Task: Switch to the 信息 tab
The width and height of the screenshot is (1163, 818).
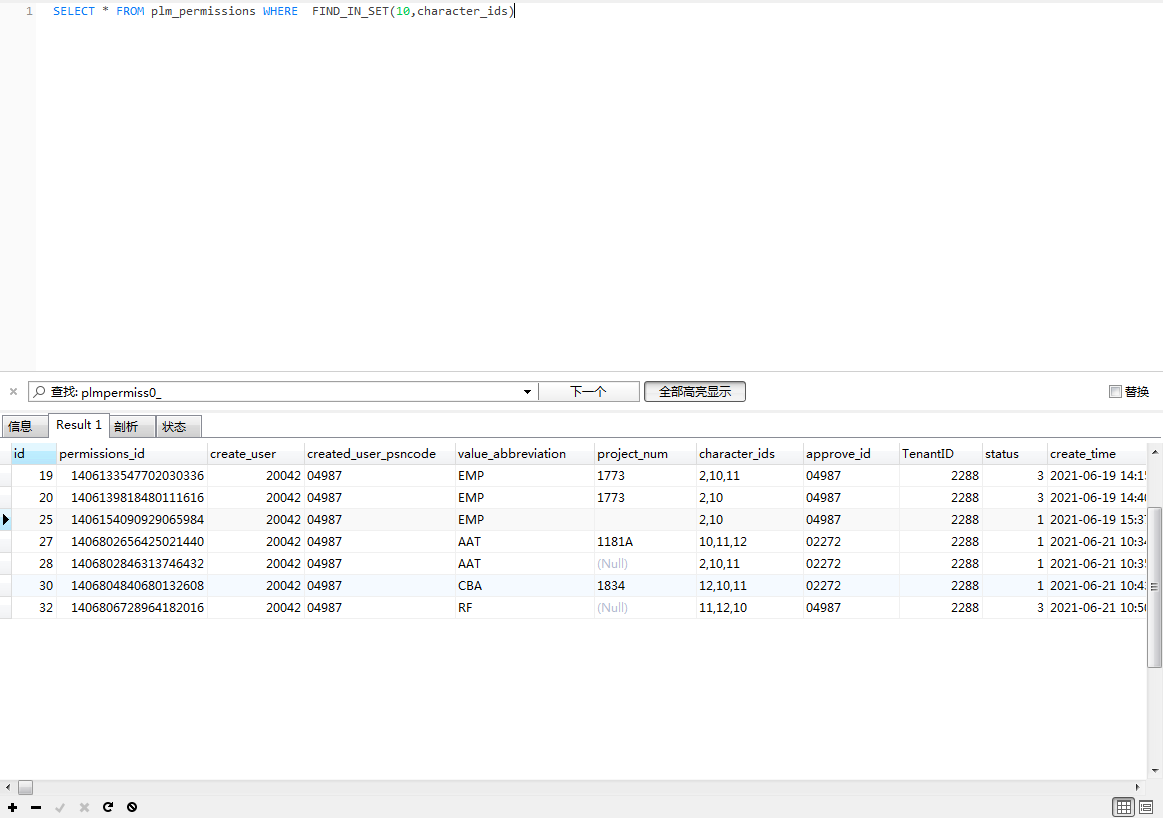Action: 24,426
